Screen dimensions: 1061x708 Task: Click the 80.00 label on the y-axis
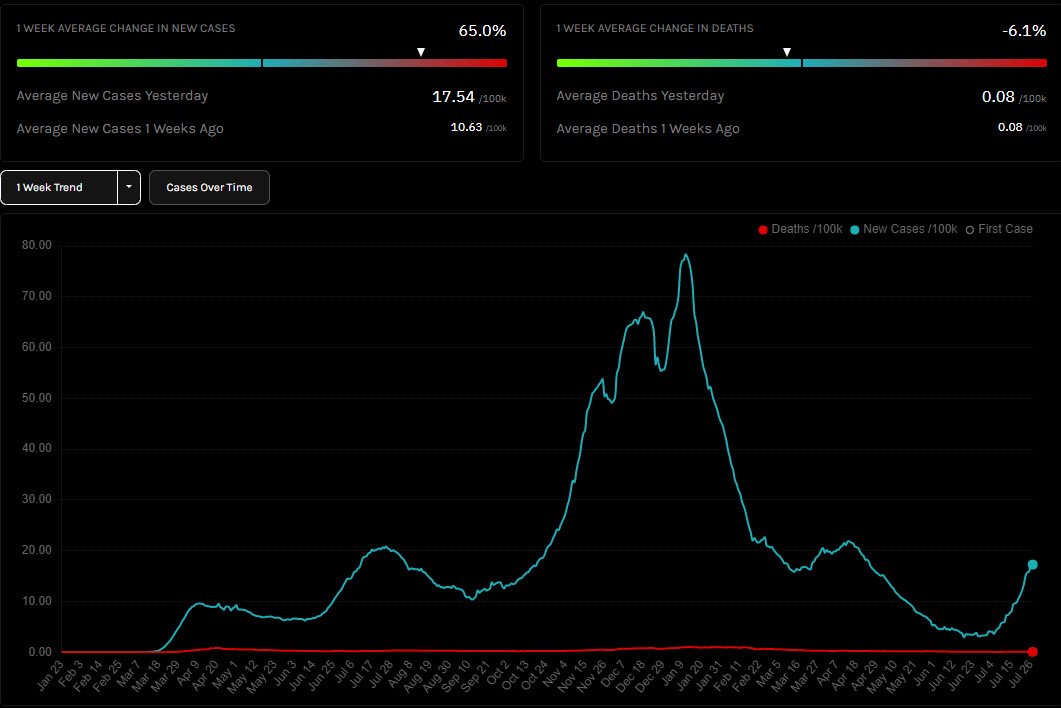tap(36, 245)
